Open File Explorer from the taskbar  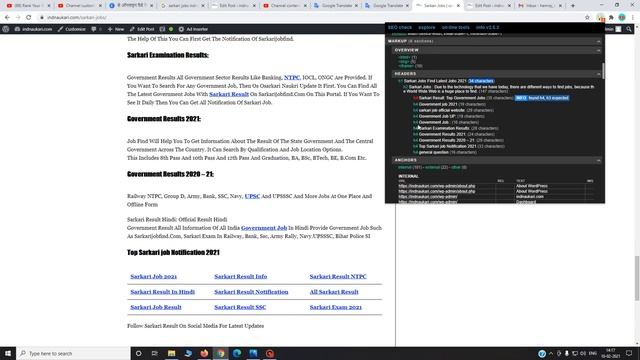171,353
